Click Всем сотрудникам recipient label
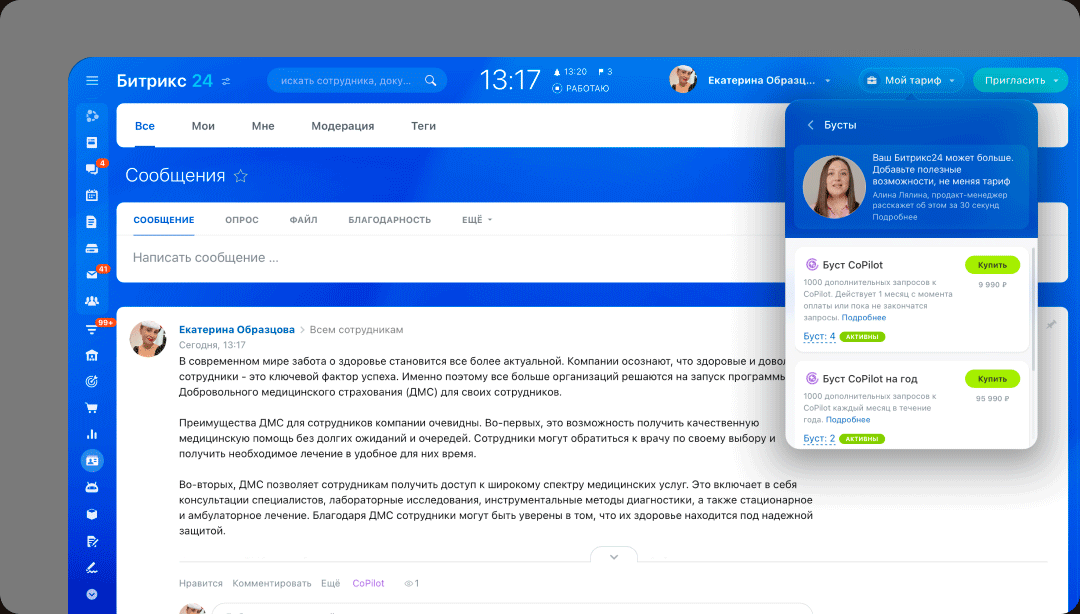The width and height of the screenshot is (1080, 614). tap(356, 329)
